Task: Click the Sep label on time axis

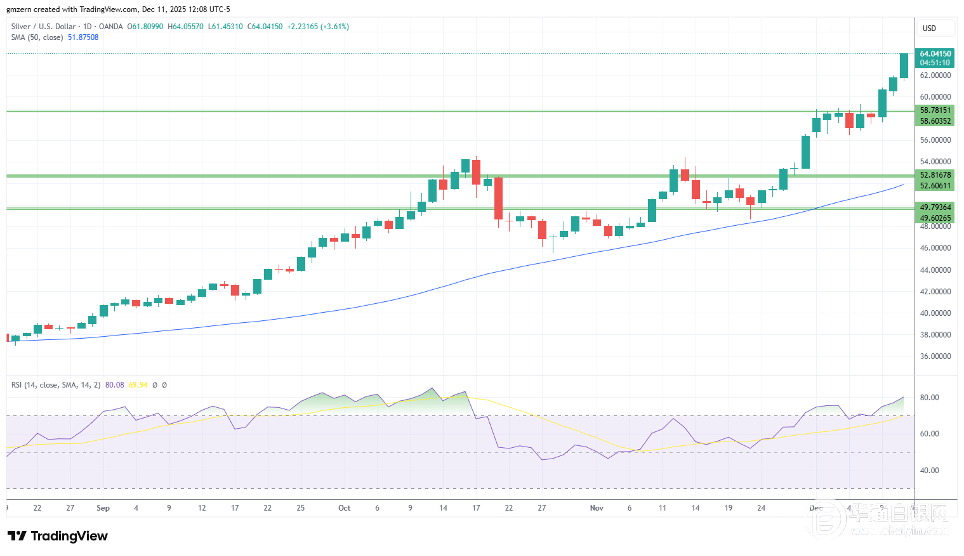Action: coord(103,508)
